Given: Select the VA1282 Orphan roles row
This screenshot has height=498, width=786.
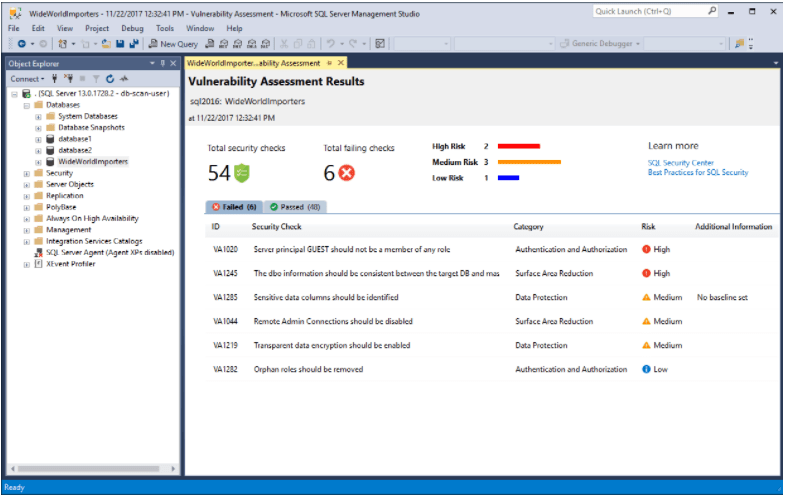Looking at the screenshot, I should point(491,369).
